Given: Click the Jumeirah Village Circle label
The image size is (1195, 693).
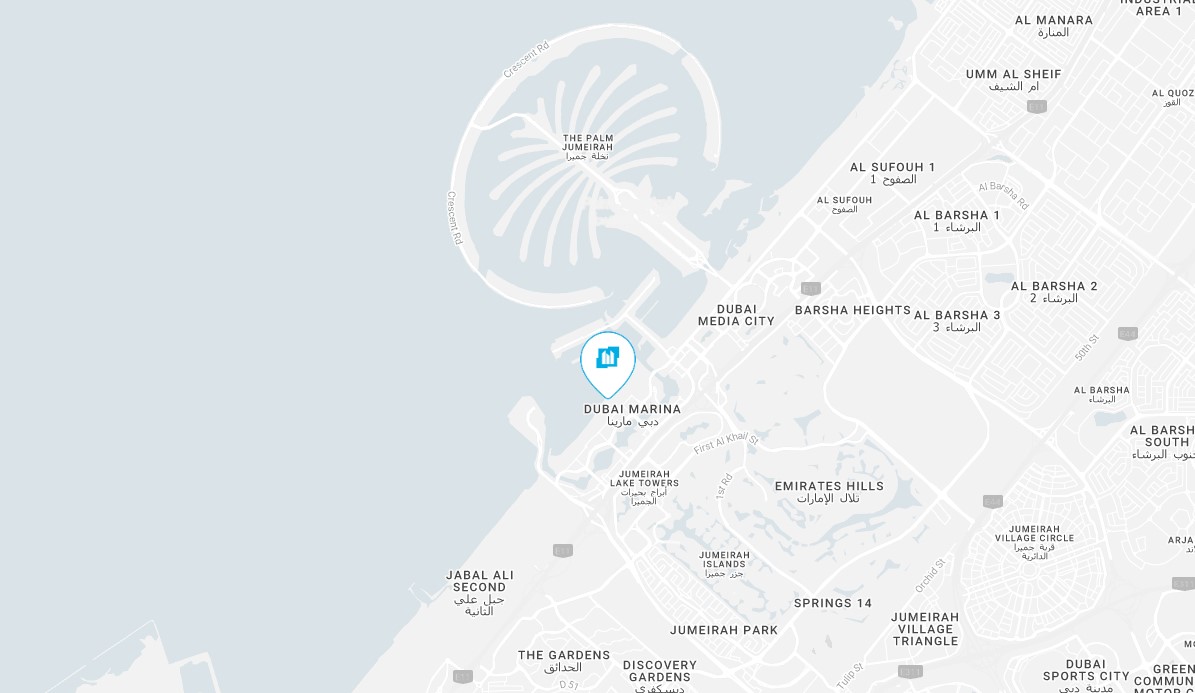Looking at the screenshot, I should 1034,542.
